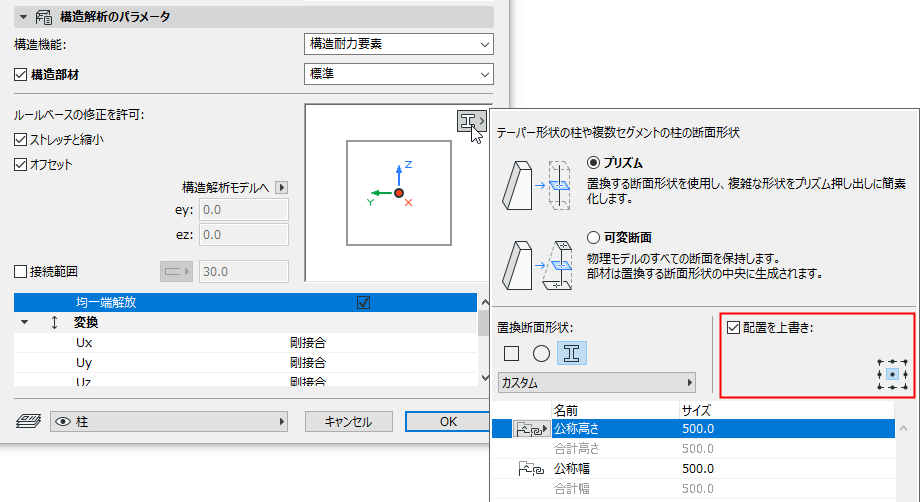This screenshot has height=502, width=920.
Task: Click the anchor point placement grid
Action: pyautogui.click(x=892, y=374)
